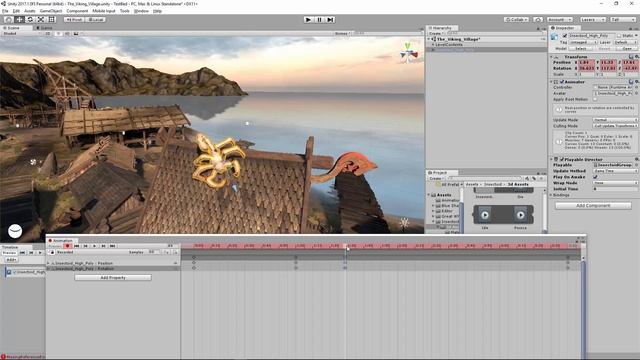Toggle the Playable Director component checkbox

562,159
